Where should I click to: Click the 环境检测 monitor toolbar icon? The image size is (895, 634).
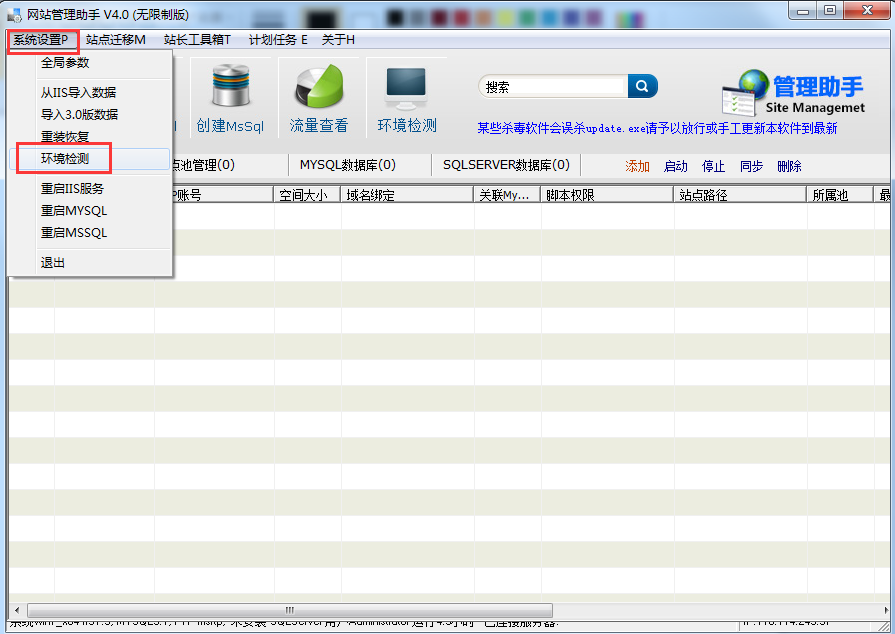tap(406, 98)
